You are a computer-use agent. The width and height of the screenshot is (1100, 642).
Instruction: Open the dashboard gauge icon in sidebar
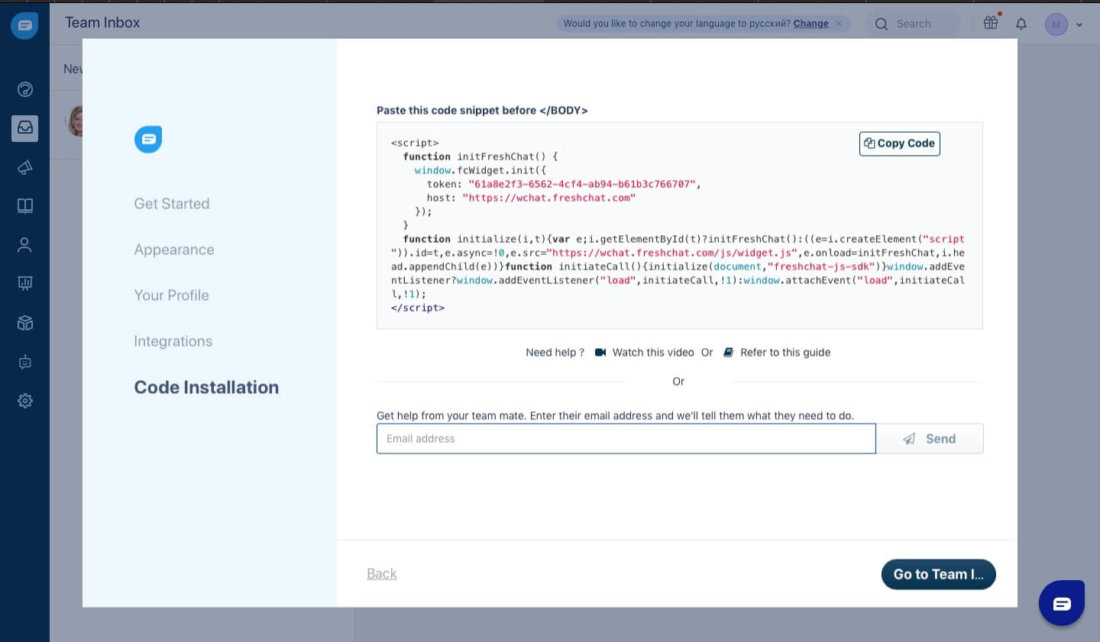(x=25, y=89)
